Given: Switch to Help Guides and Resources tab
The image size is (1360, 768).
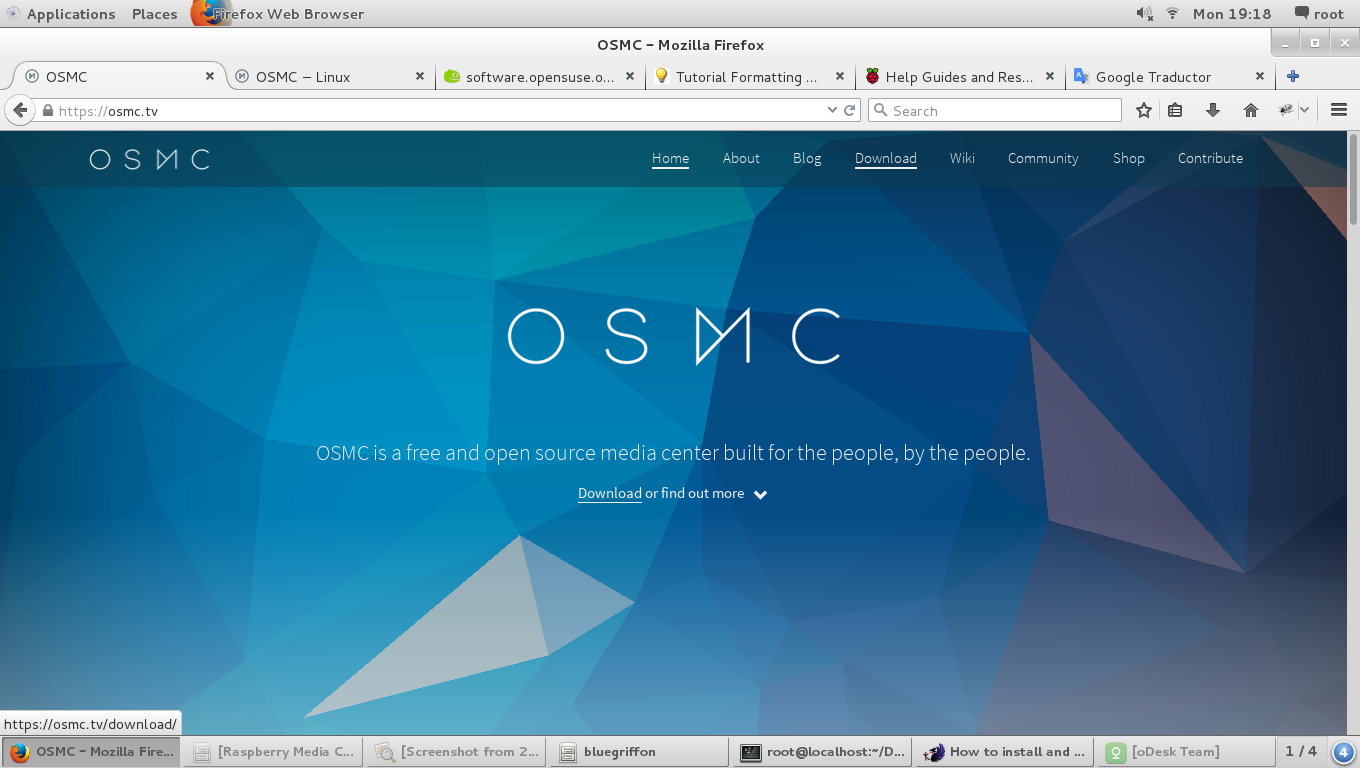Looking at the screenshot, I should (960, 76).
